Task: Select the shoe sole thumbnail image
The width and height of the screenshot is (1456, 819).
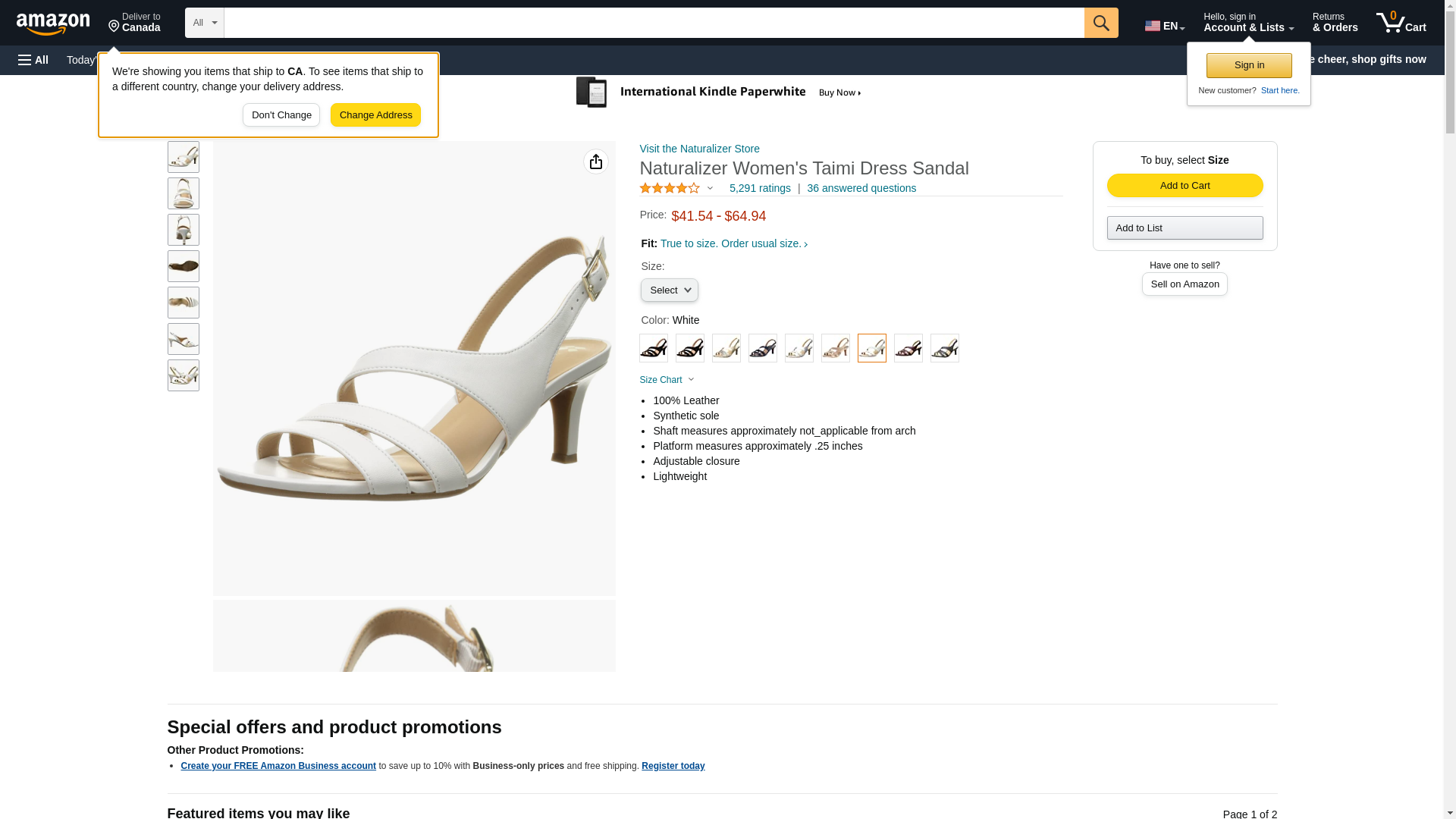Action: click(x=184, y=266)
